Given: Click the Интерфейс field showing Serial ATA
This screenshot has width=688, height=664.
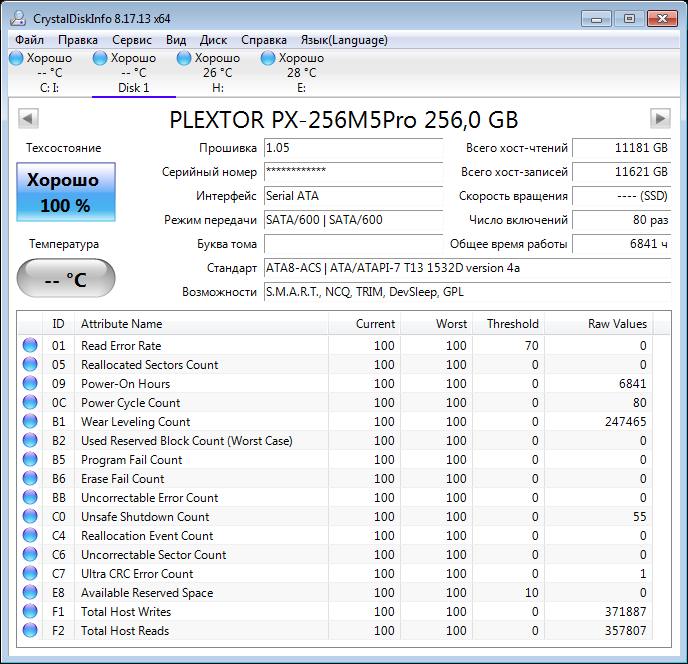Looking at the screenshot, I should point(354,196).
